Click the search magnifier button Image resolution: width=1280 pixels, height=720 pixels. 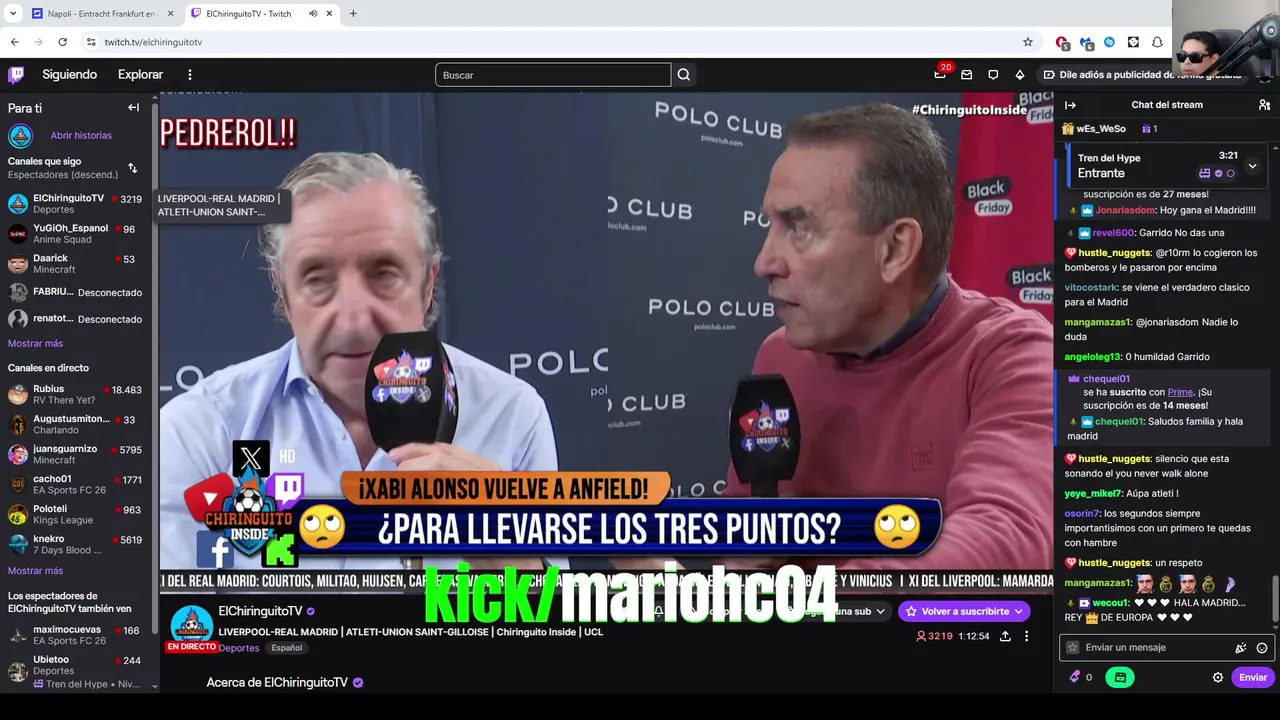click(684, 75)
